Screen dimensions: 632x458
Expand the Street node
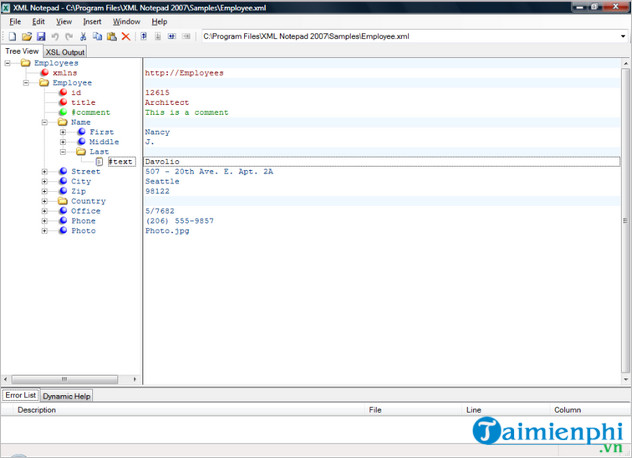[x=45, y=171]
